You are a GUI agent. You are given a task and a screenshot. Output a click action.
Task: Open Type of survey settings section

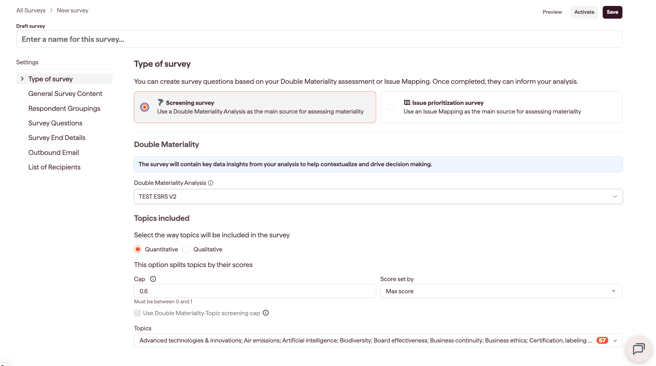point(51,79)
